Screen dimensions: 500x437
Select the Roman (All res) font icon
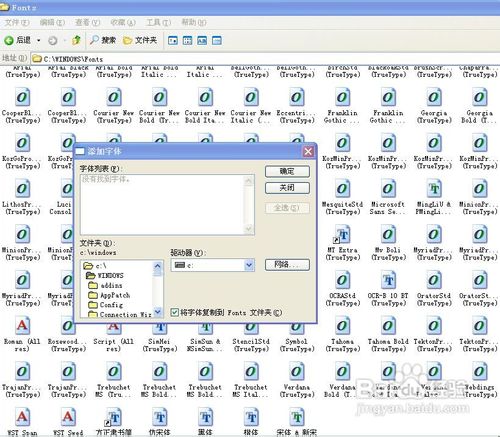[22, 326]
